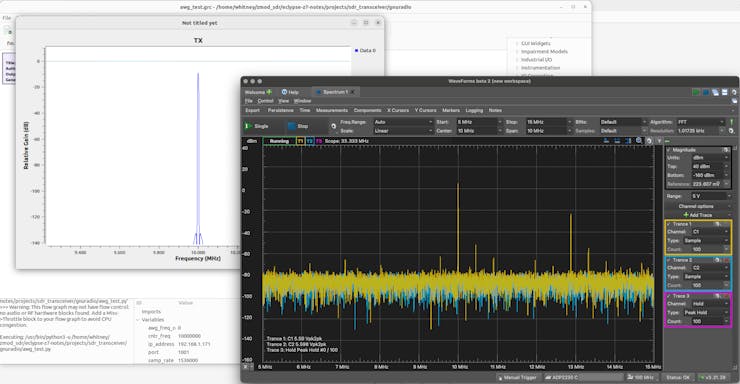Open Trace 2 settings gear
This screenshot has height=384, width=740.
point(718,260)
